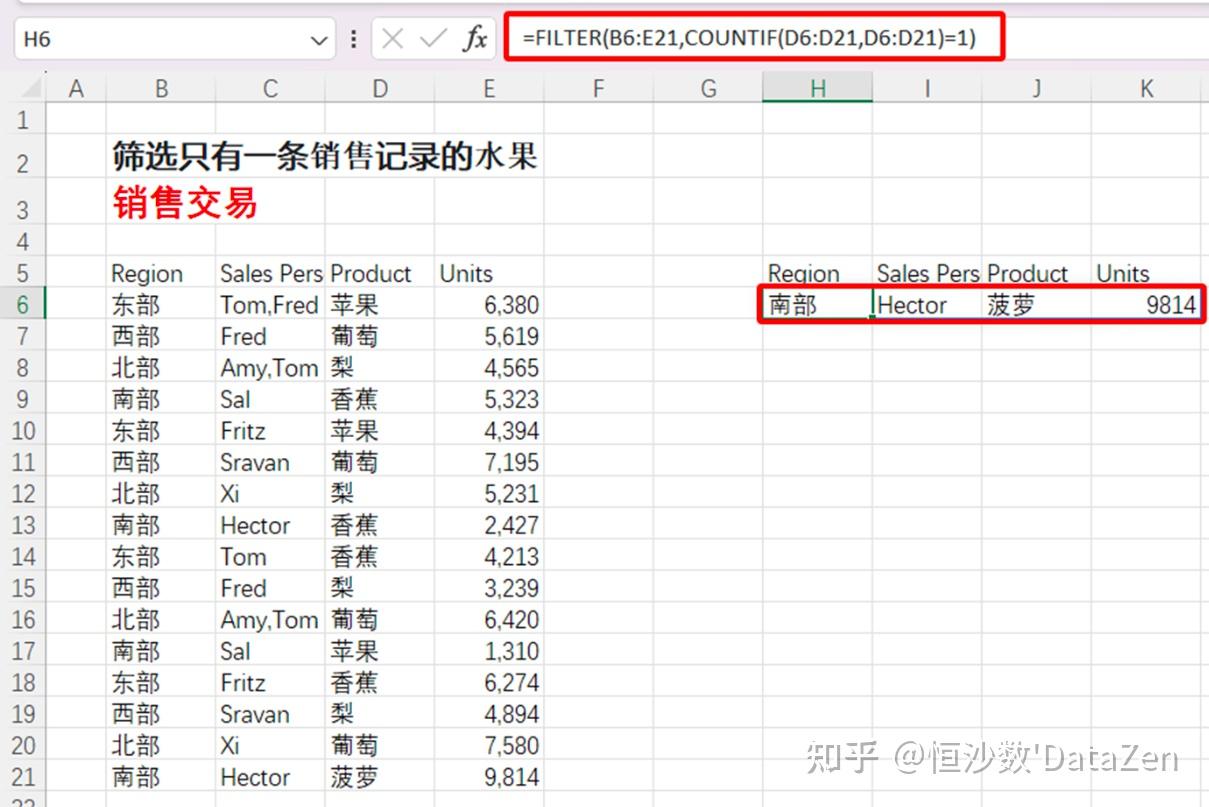Select column H header
Image resolution: width=1209 pixels, height=807 pixels.
tap(817, 89)
